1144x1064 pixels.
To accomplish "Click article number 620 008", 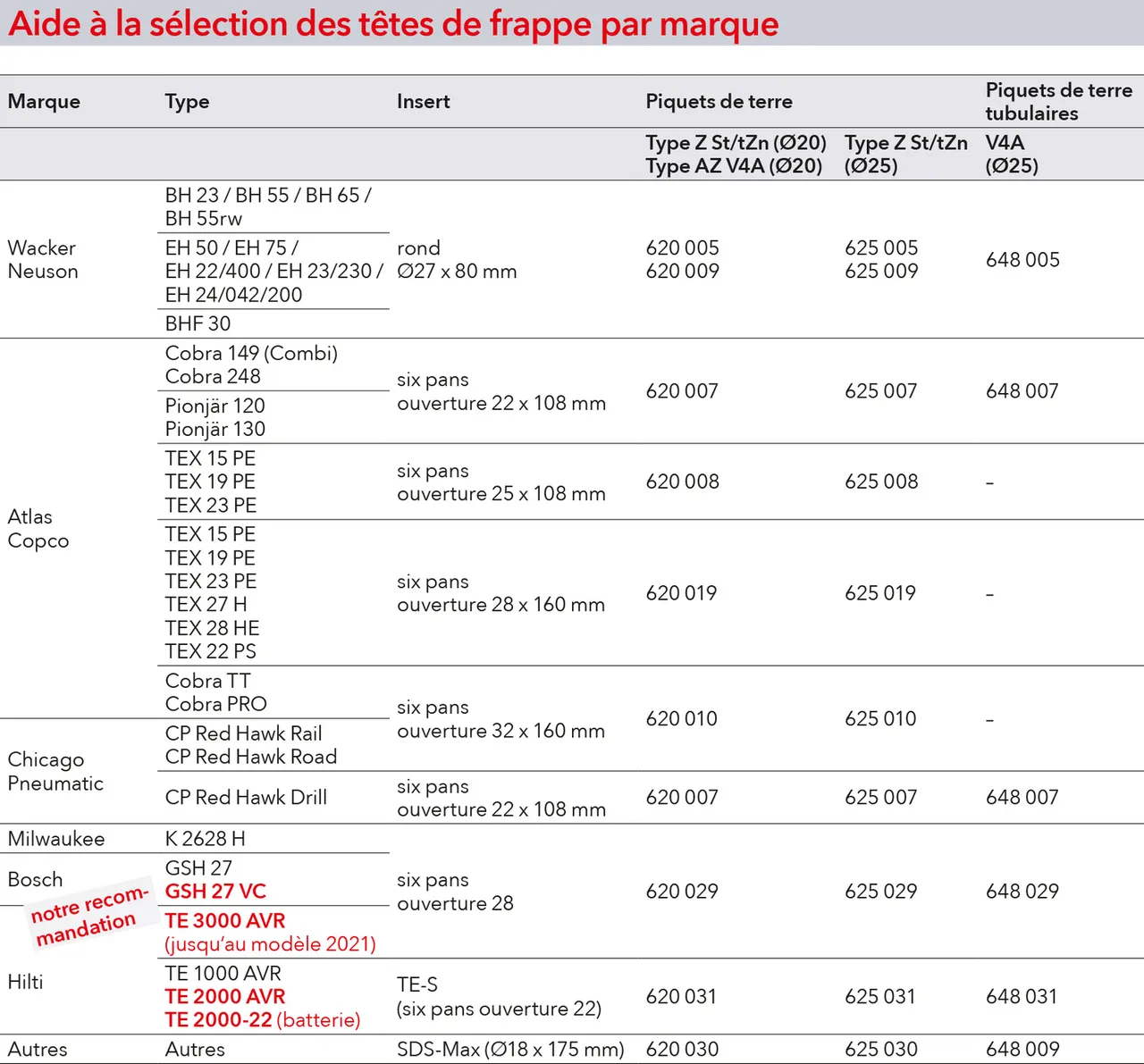I will [682, 482].
